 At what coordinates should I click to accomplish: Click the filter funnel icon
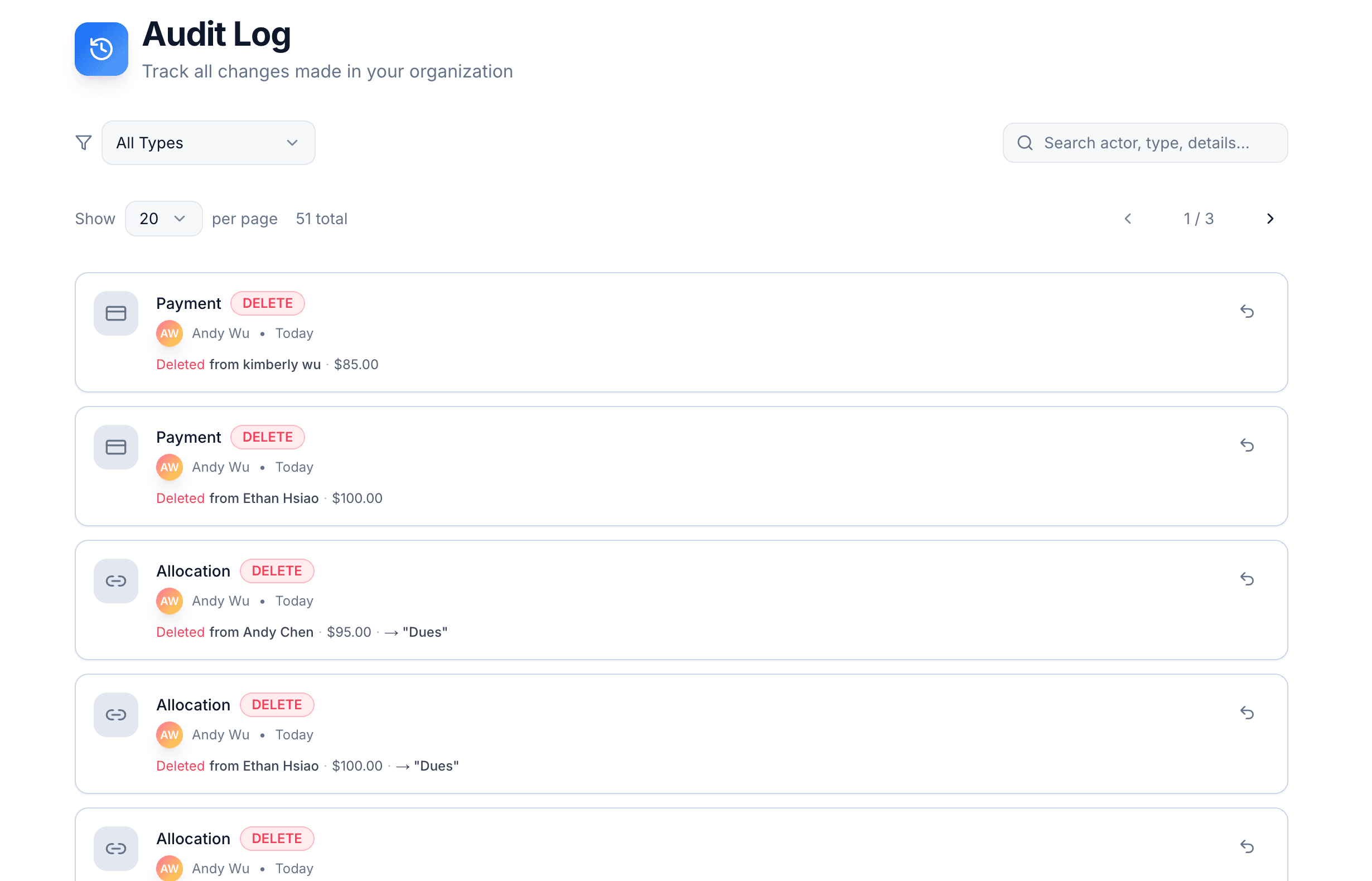[x=84, y=142]
